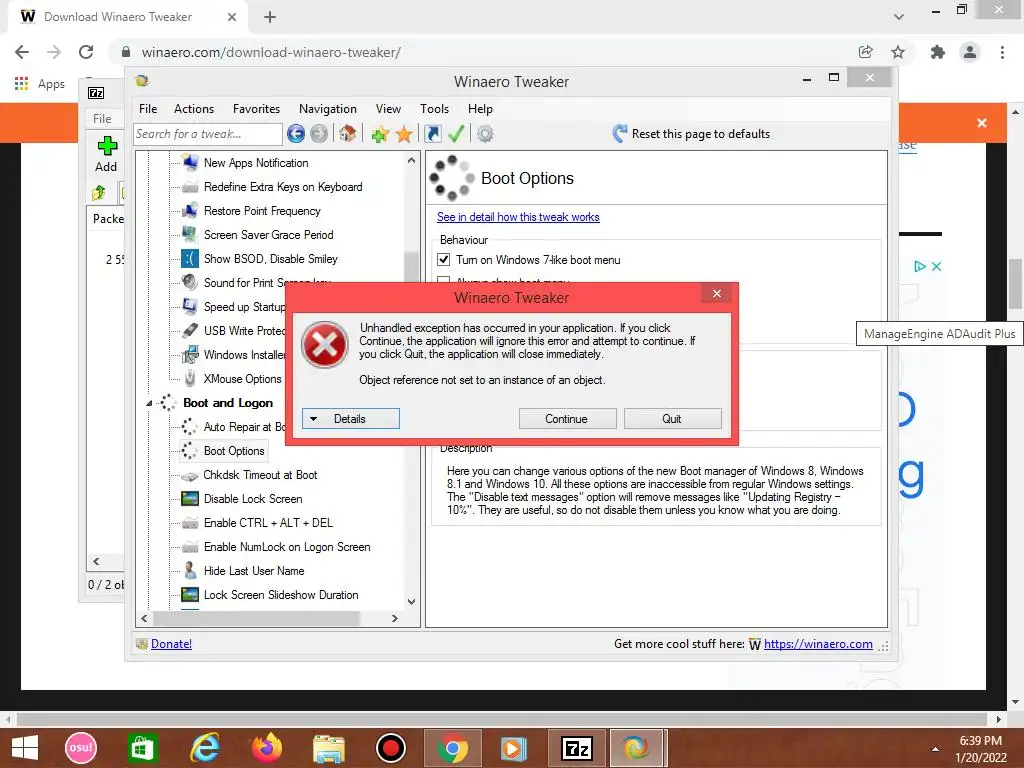The image size is (1024, 768).
Task: Expand Details in the error dialog
Action: coord(351,419)
